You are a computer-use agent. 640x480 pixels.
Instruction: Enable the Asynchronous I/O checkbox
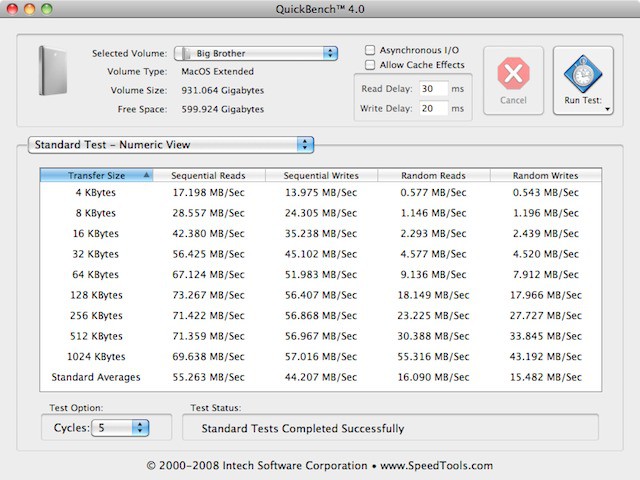(370, 49)
